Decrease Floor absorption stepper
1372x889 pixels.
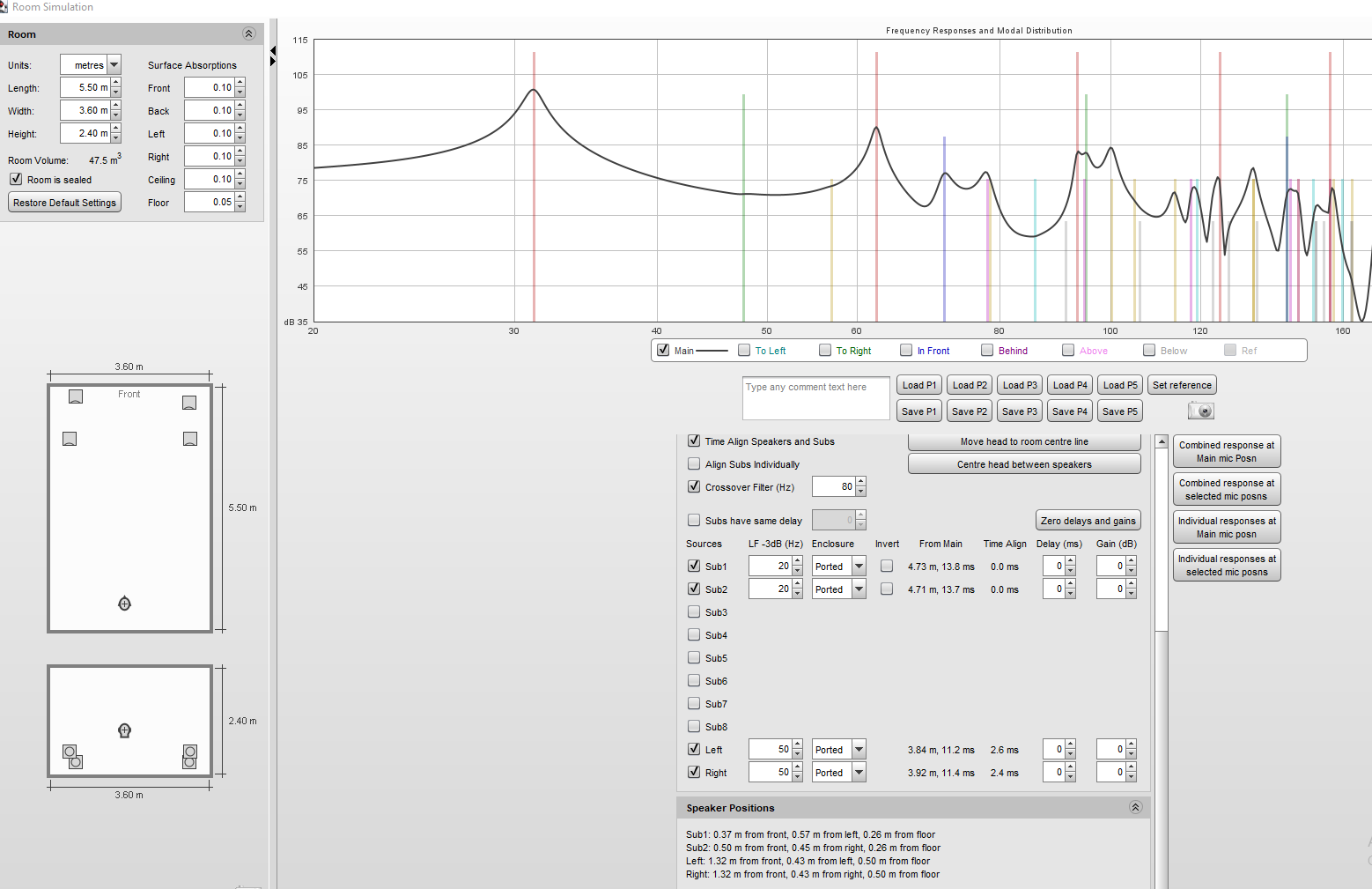(240, 207)
